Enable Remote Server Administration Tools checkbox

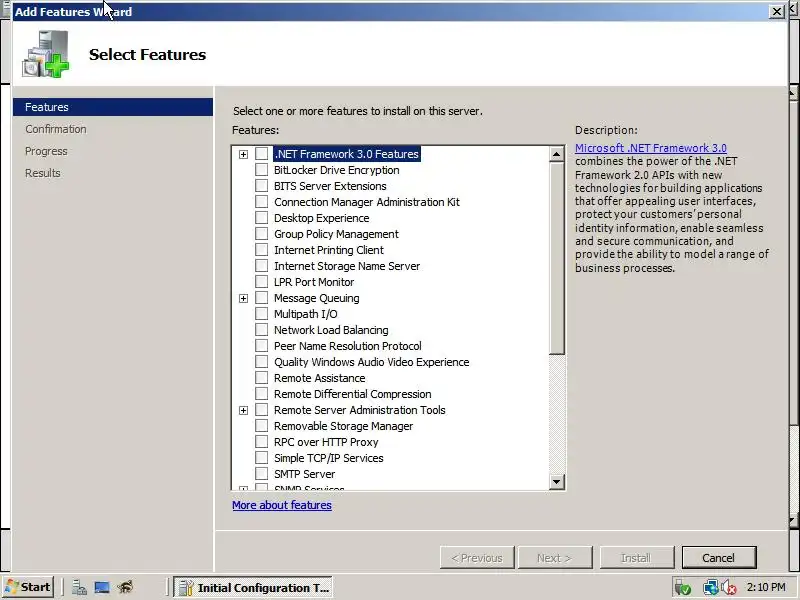pyautogui.click(x=261, y=410)
